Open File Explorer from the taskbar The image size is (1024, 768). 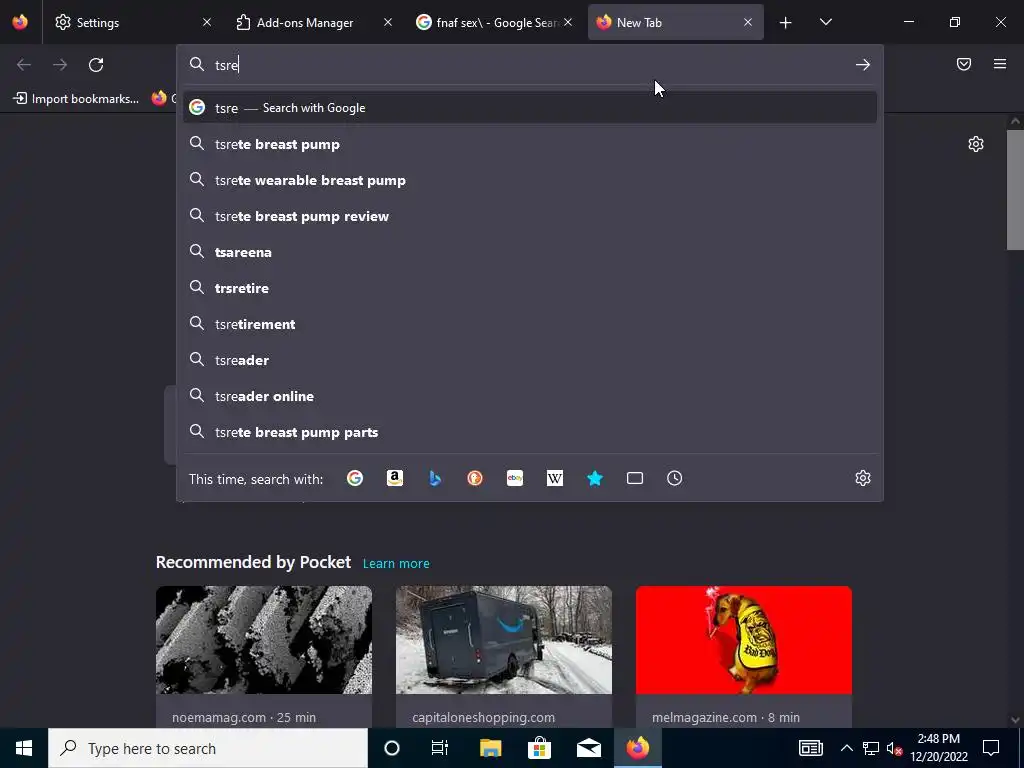pos(490,748)
